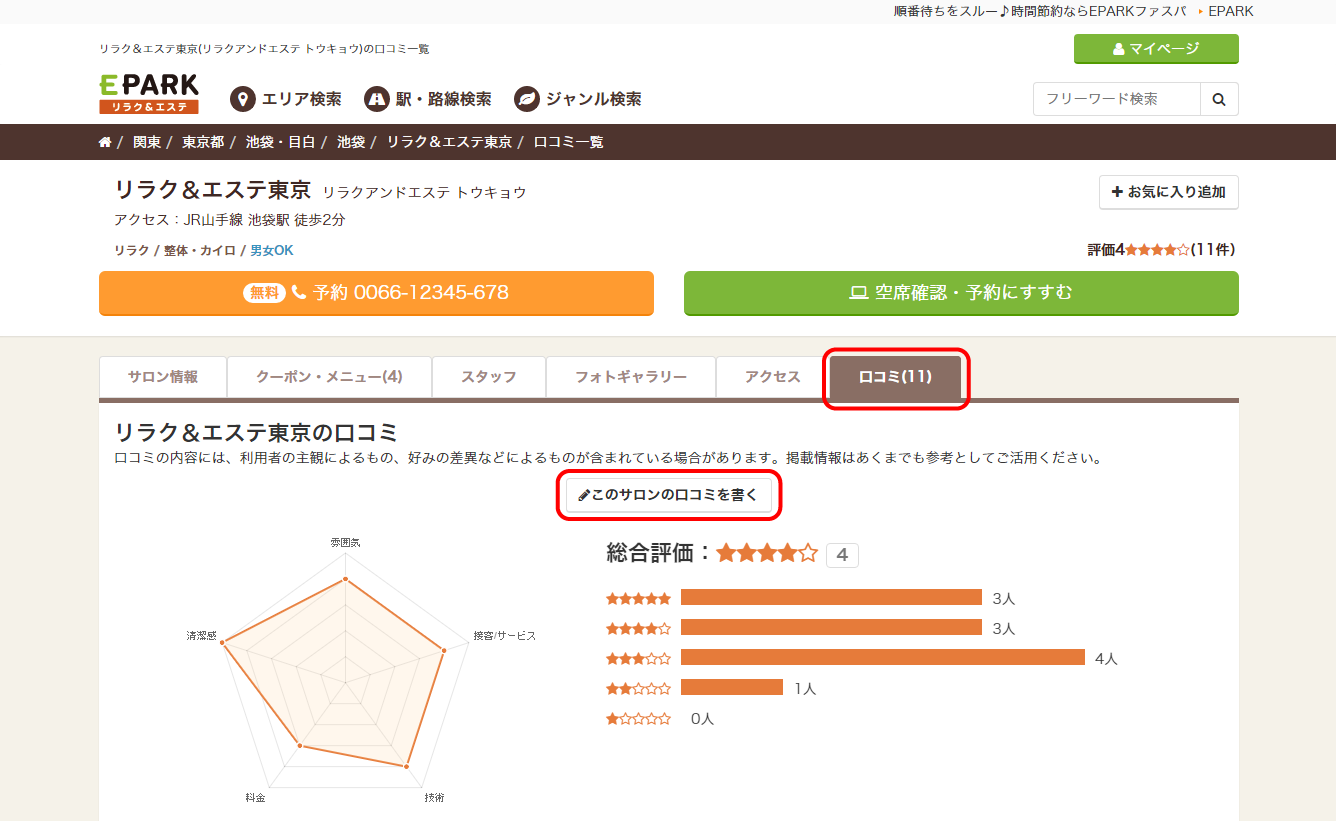The image size is (1336, 821).
Task: Click 空席確認・予約にすすむ green button
Action: coord(961,293)
